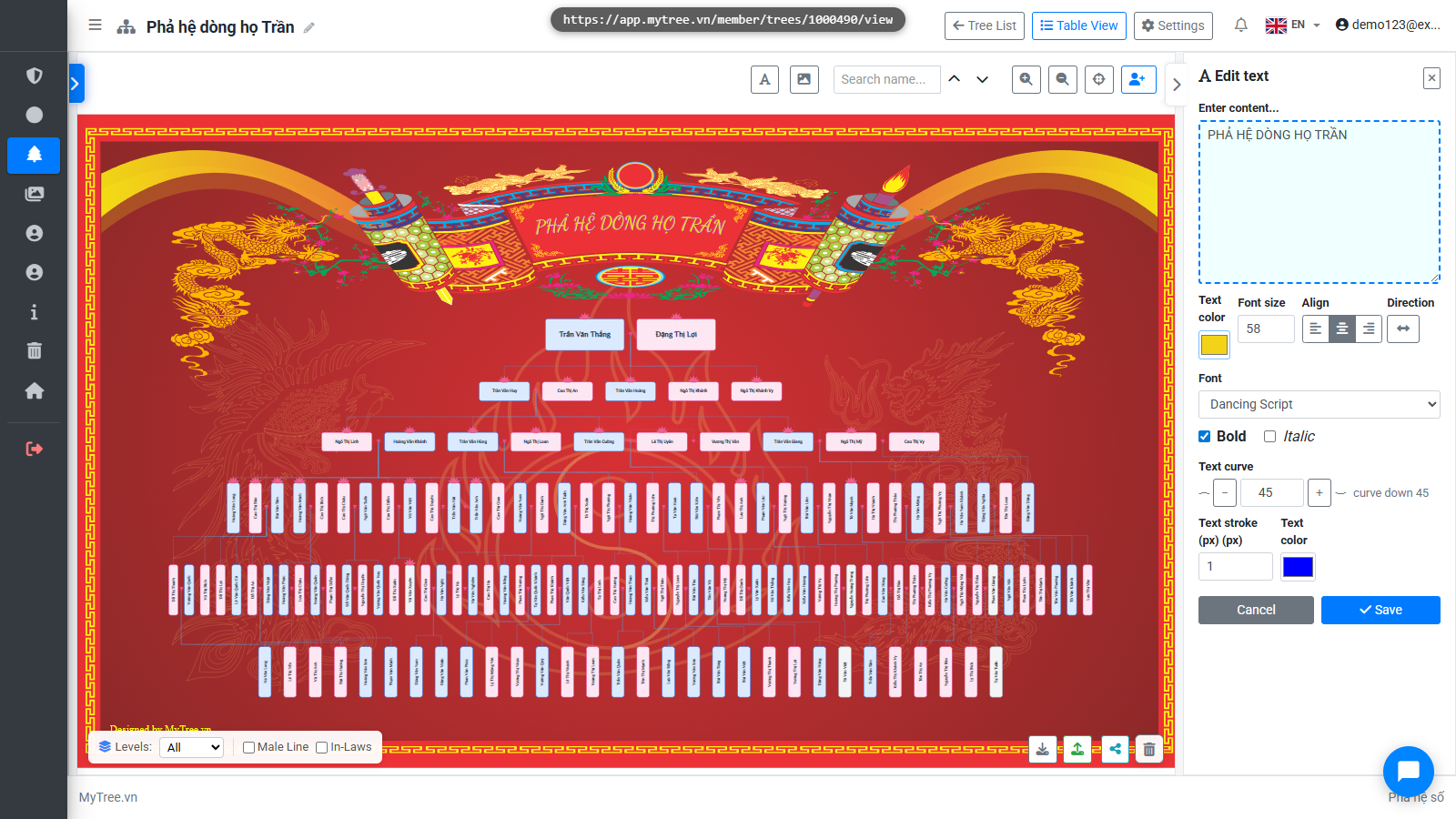Screen dimensions: 1456x819
Task: Open the Levels dropdown showing All
Action: point(192,747)
